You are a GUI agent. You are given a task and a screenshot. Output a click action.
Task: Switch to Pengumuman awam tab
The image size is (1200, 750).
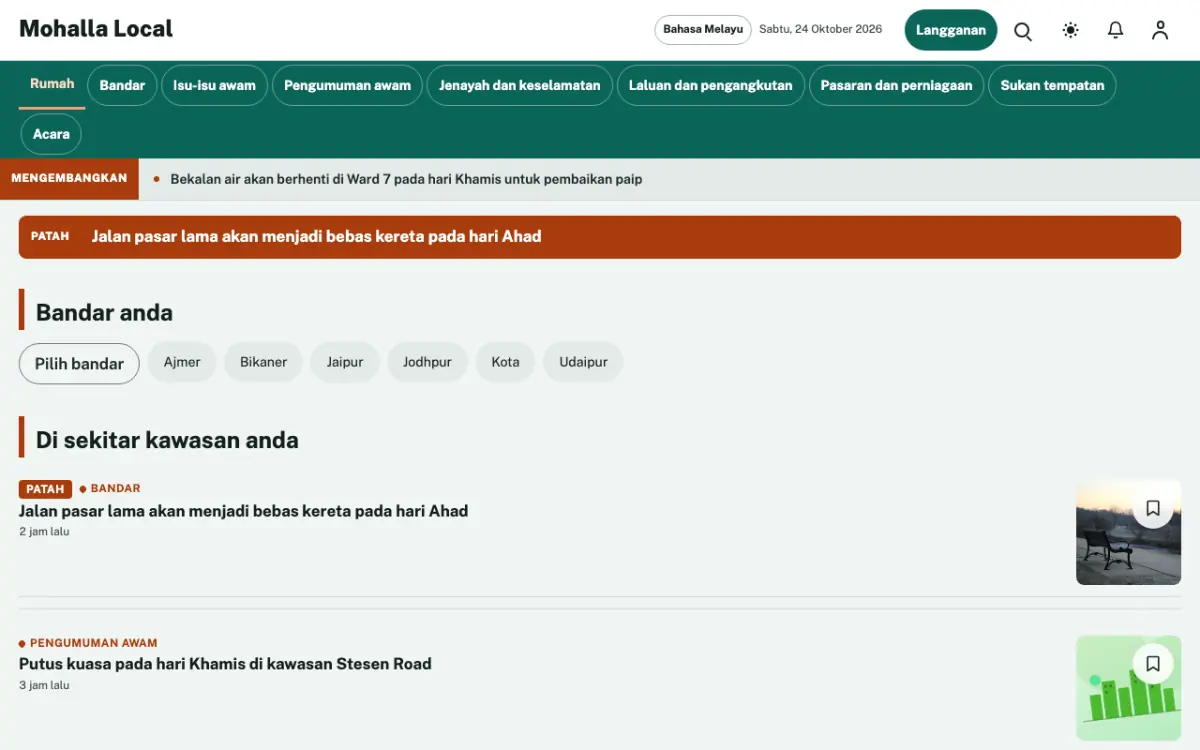tap(347, 85)
